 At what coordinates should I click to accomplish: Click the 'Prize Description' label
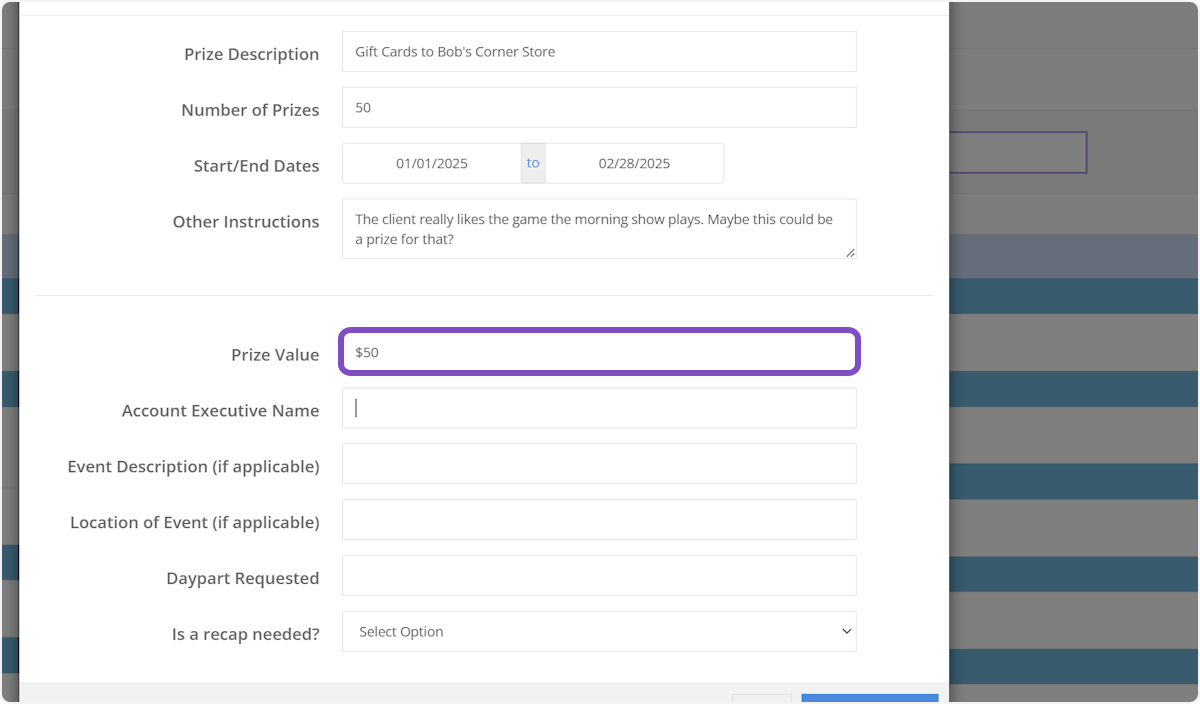pos(251,54)
